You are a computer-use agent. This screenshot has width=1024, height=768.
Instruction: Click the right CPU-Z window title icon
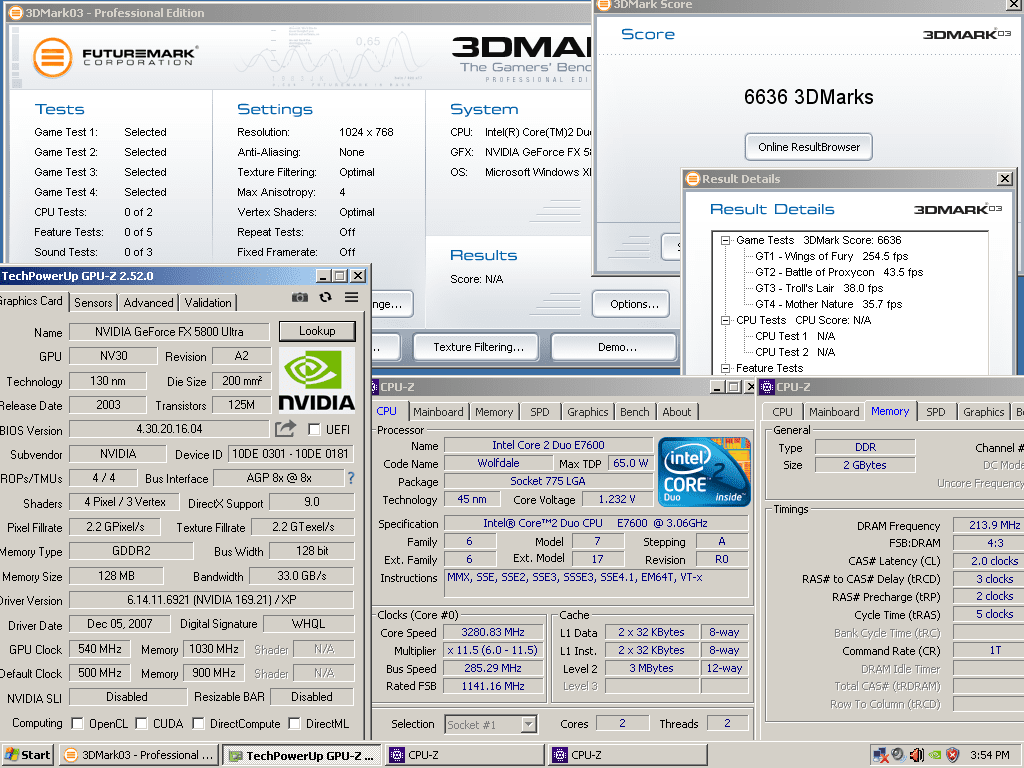[767, 387]
